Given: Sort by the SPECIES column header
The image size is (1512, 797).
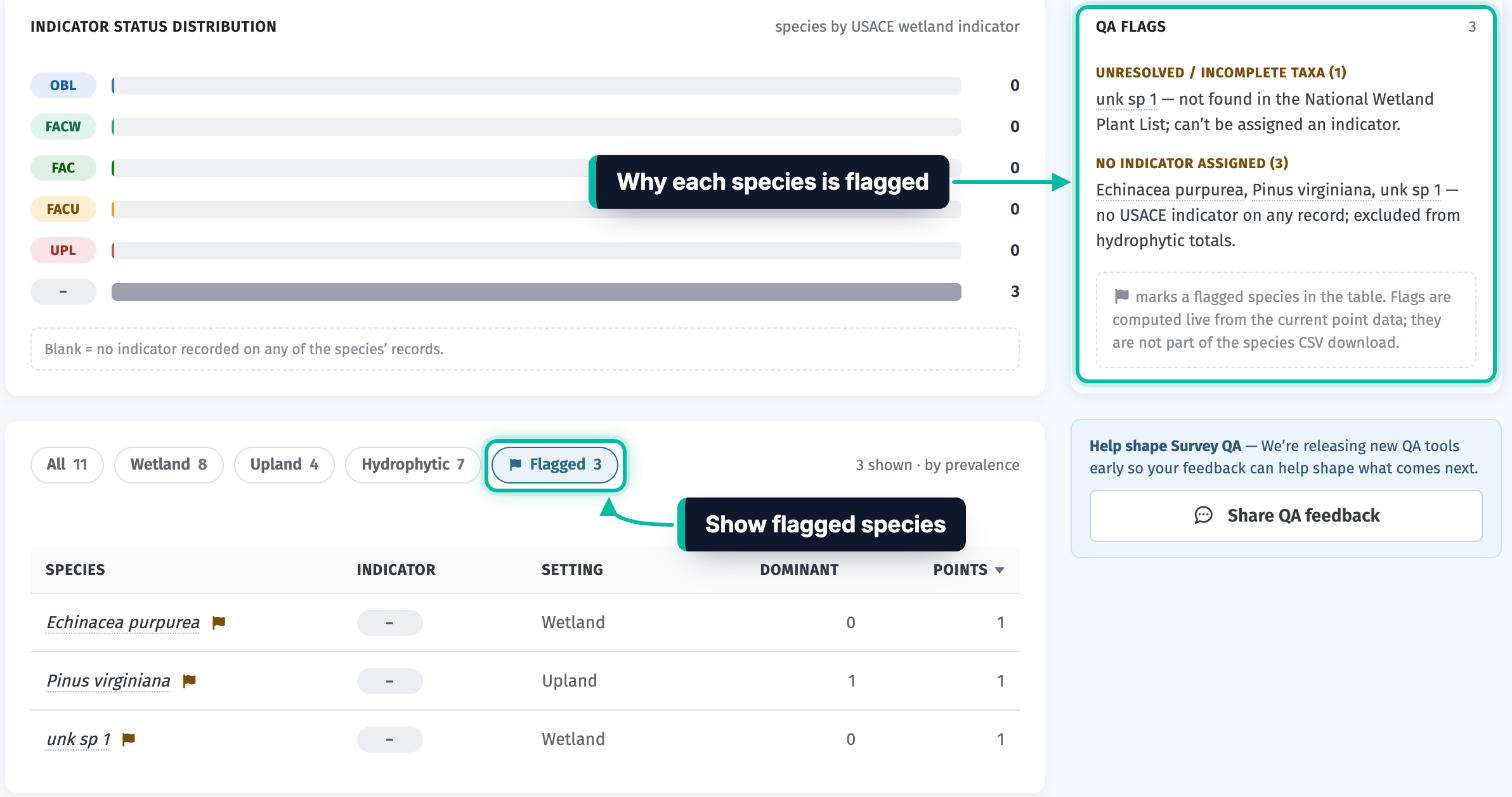Looking at the screenshot, I should (75, 570).
